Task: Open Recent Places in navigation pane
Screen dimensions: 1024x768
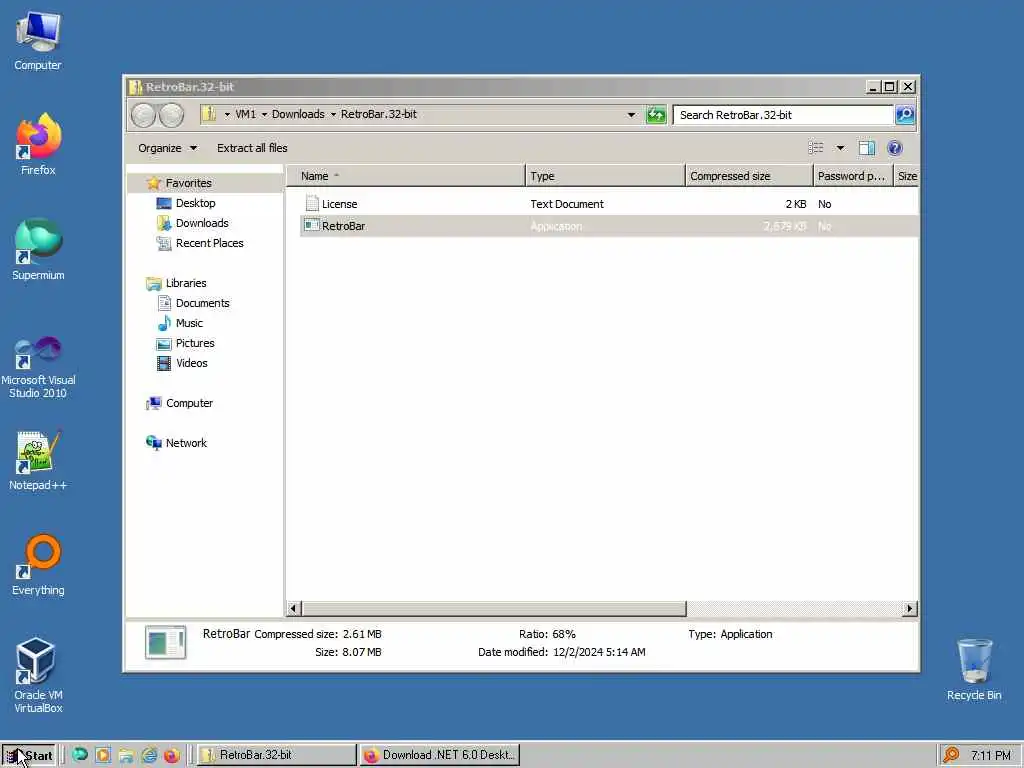Action: point(209,243)
